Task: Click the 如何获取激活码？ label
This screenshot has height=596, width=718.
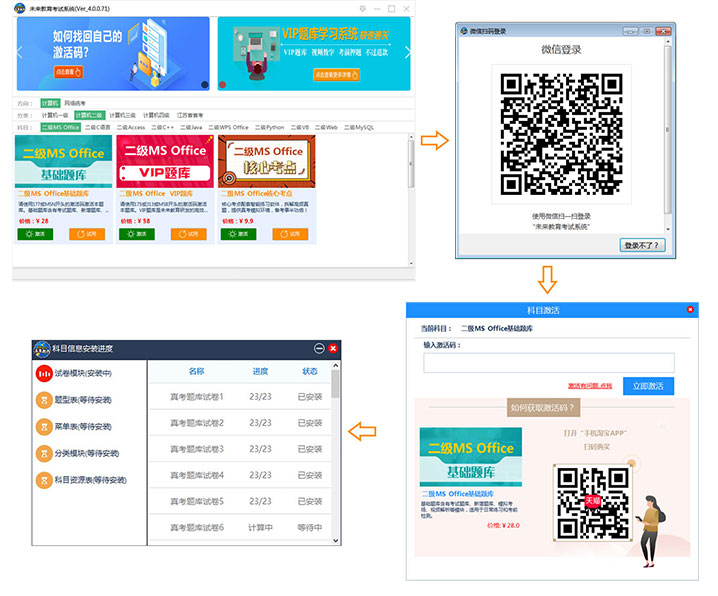Action: (543, 407)
